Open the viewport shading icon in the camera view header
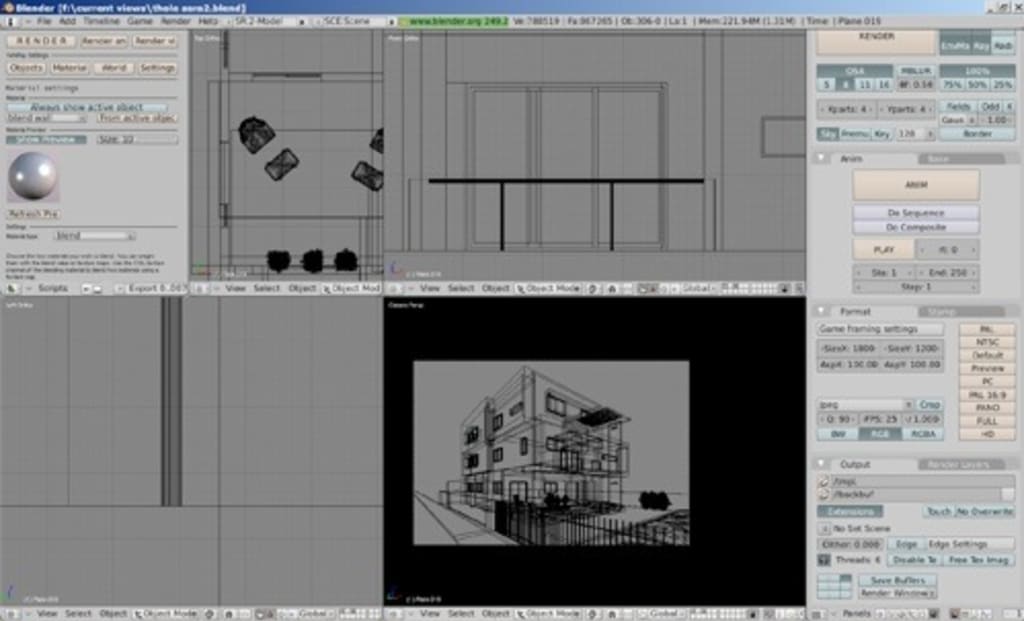 595,613
